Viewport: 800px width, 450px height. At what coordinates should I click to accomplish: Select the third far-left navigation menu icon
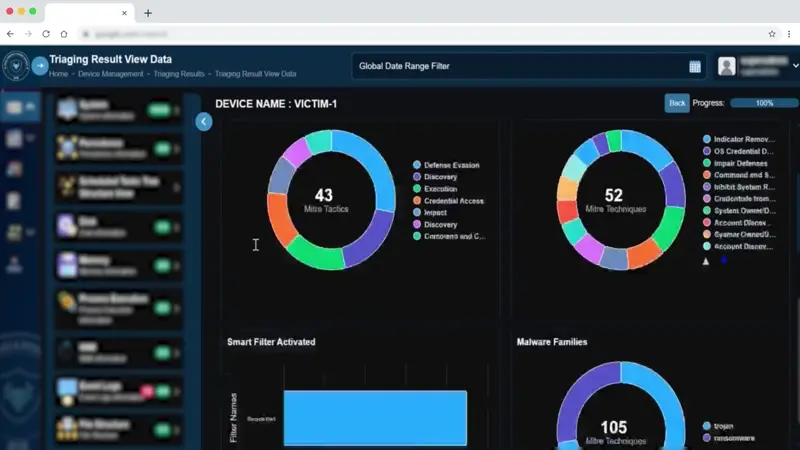click(x=14, y=169)
